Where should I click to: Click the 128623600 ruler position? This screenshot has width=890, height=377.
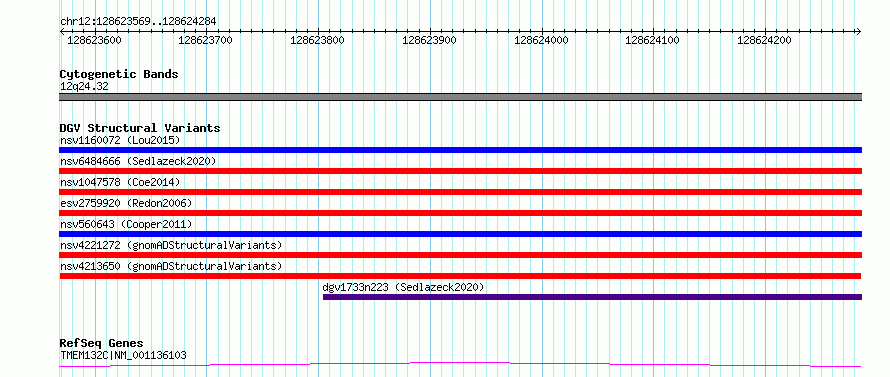coord(94,40)
